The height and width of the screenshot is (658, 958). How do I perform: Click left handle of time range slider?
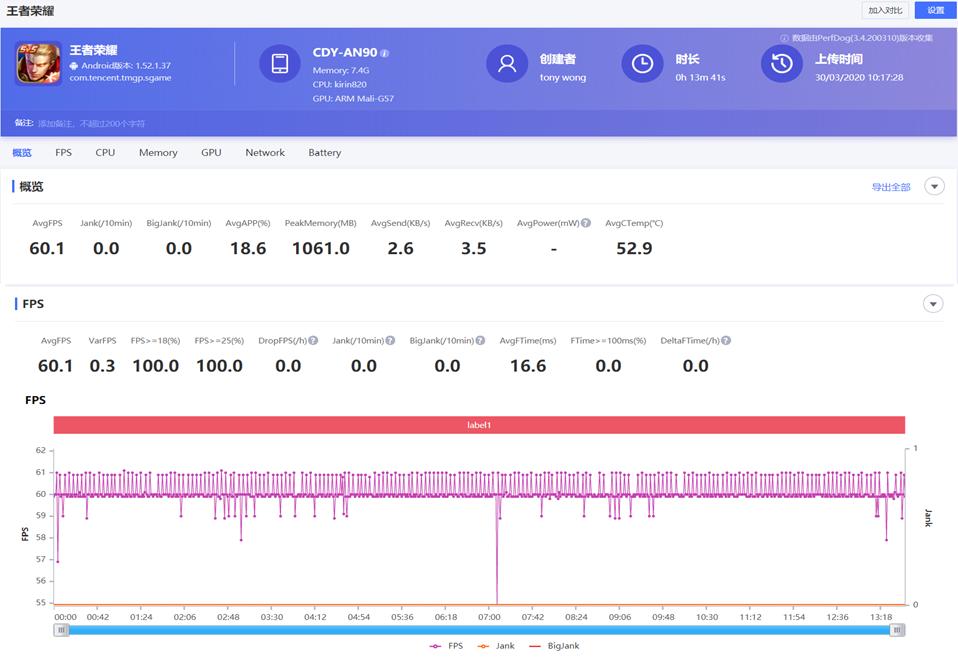click(x=62, y=630)
